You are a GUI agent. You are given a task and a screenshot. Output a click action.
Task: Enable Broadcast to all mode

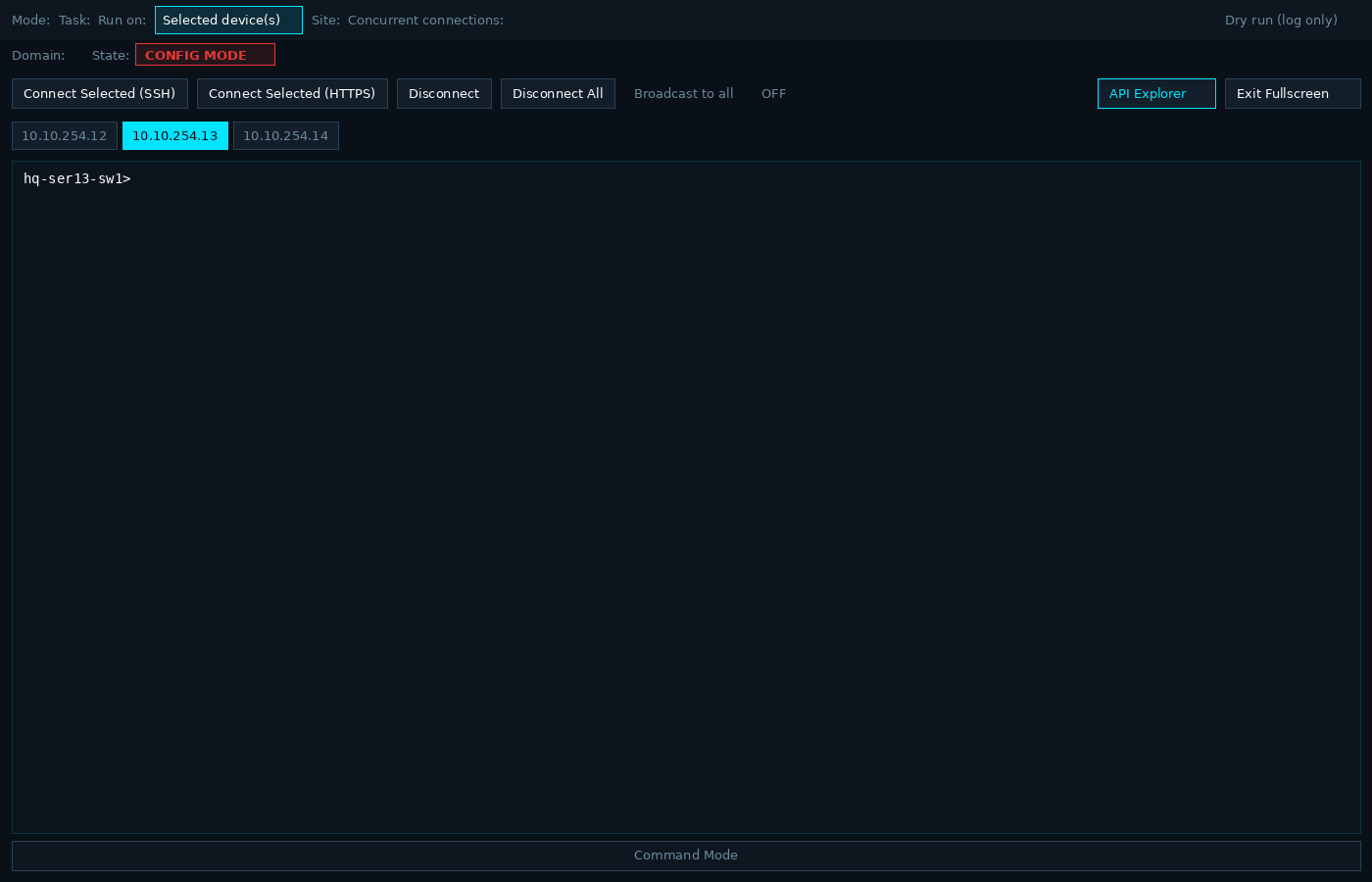(x=683, y=93)
